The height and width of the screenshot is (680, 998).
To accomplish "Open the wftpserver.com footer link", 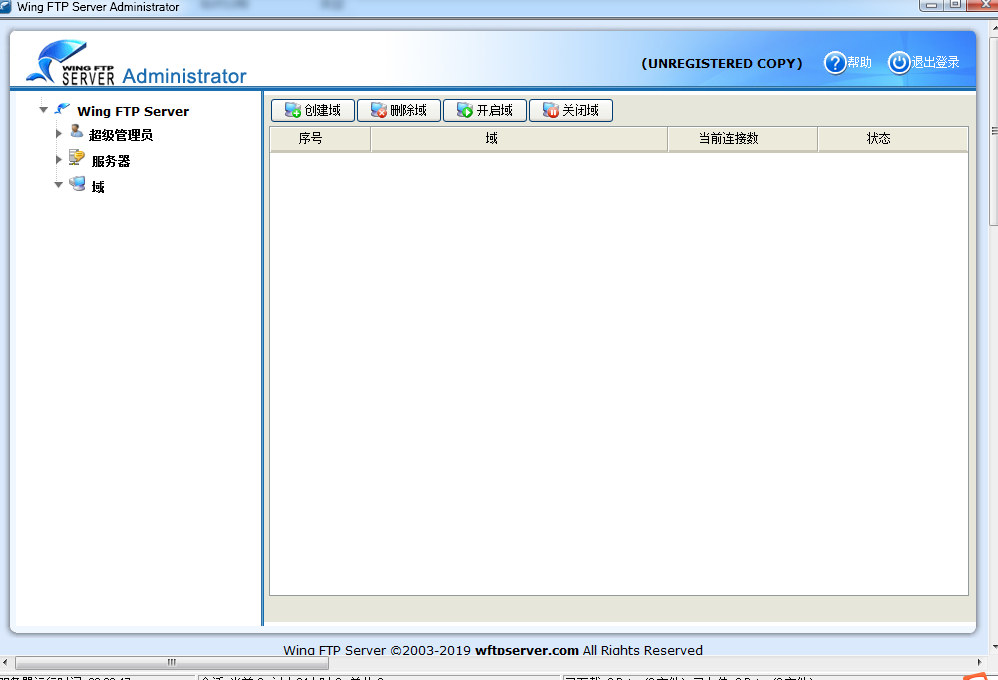I will (x=527, y=650).
